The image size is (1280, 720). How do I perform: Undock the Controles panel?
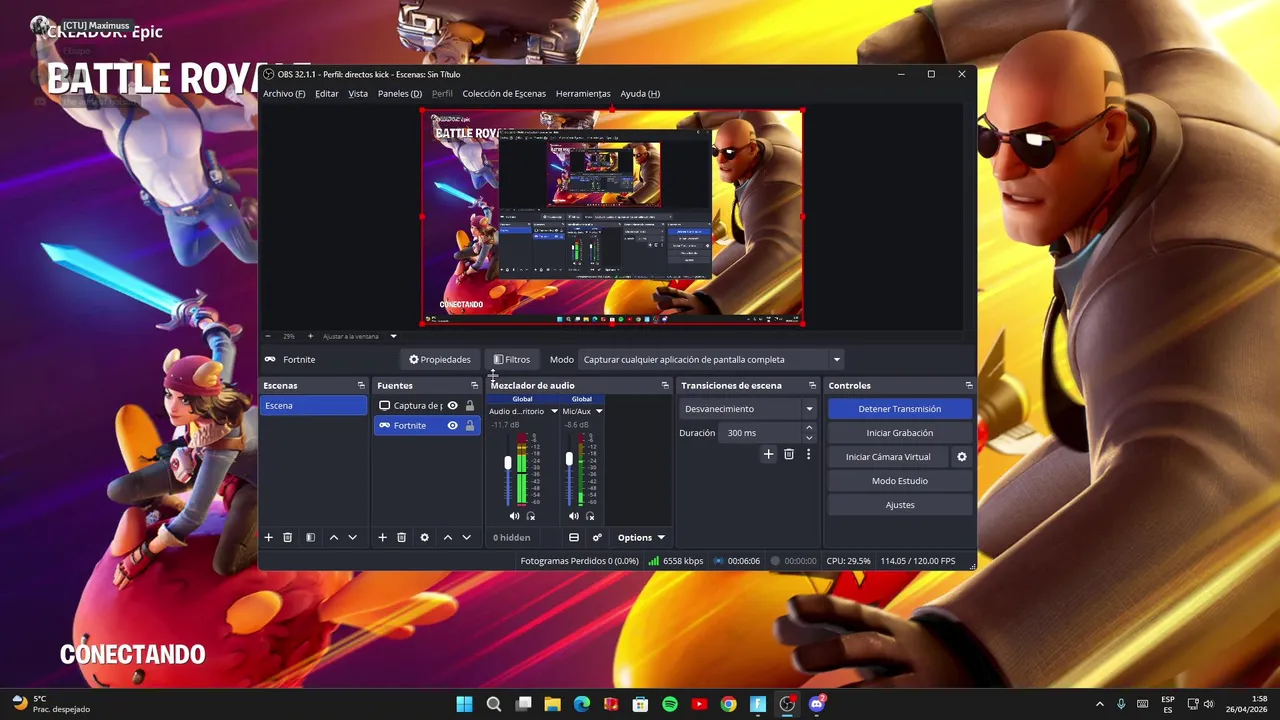point(969,385)
